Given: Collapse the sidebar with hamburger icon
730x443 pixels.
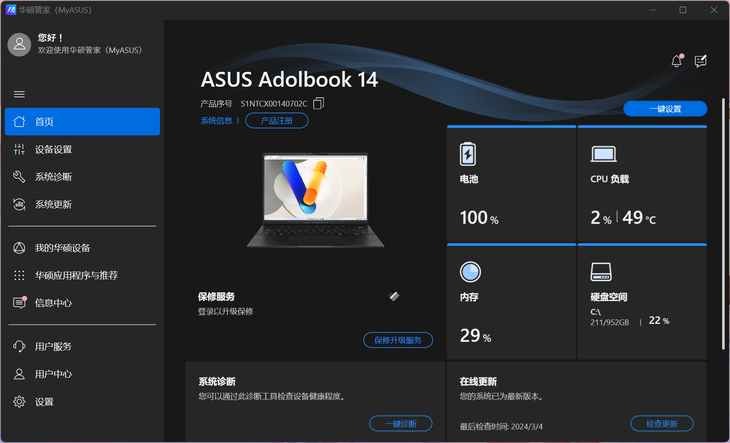Looking at the screenshot, I should (19, 94).
